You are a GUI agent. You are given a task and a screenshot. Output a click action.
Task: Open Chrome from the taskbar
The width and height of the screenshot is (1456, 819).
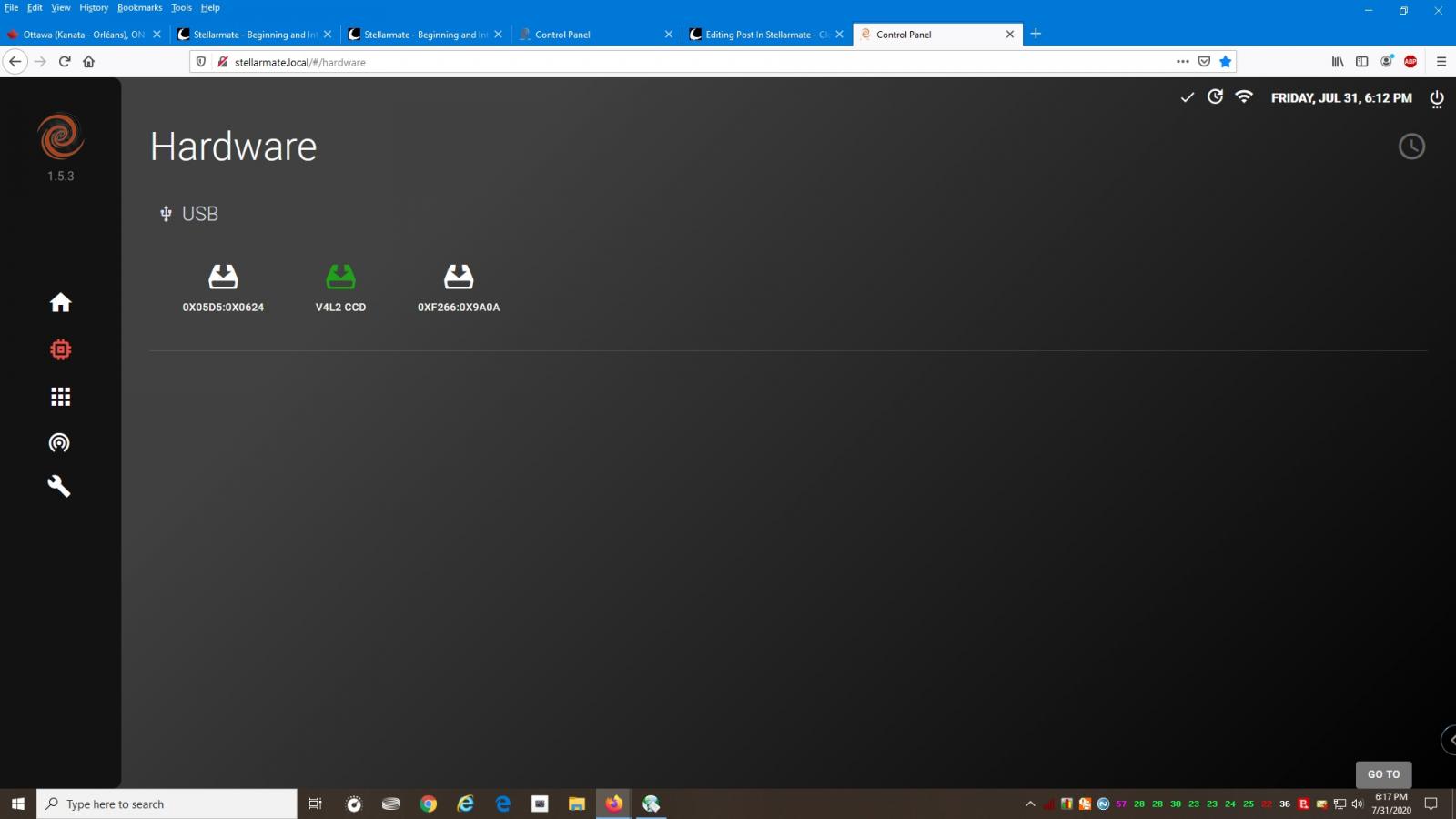pyautogui.click(x=428, y=804)
